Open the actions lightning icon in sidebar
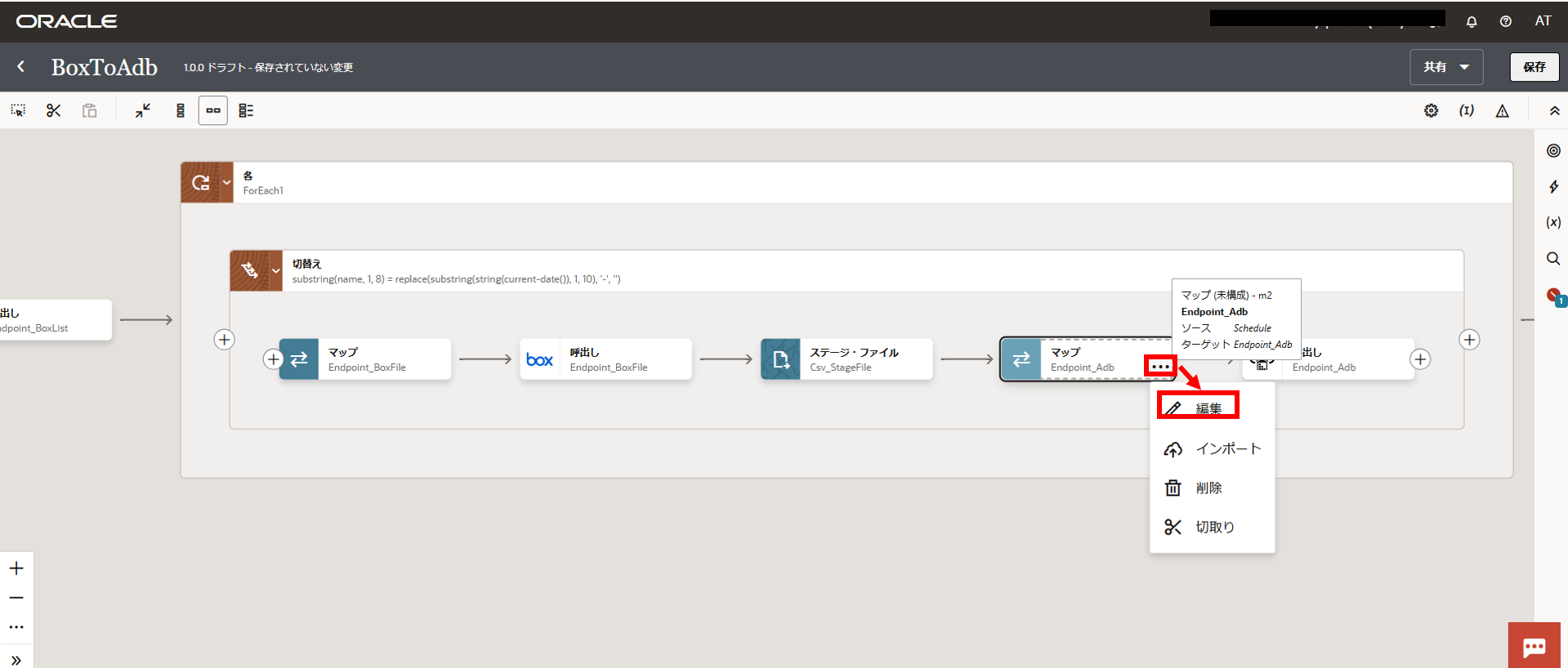Image resolution: width=1568 pixels, height=668 pixels. (x=1553, y=186)
